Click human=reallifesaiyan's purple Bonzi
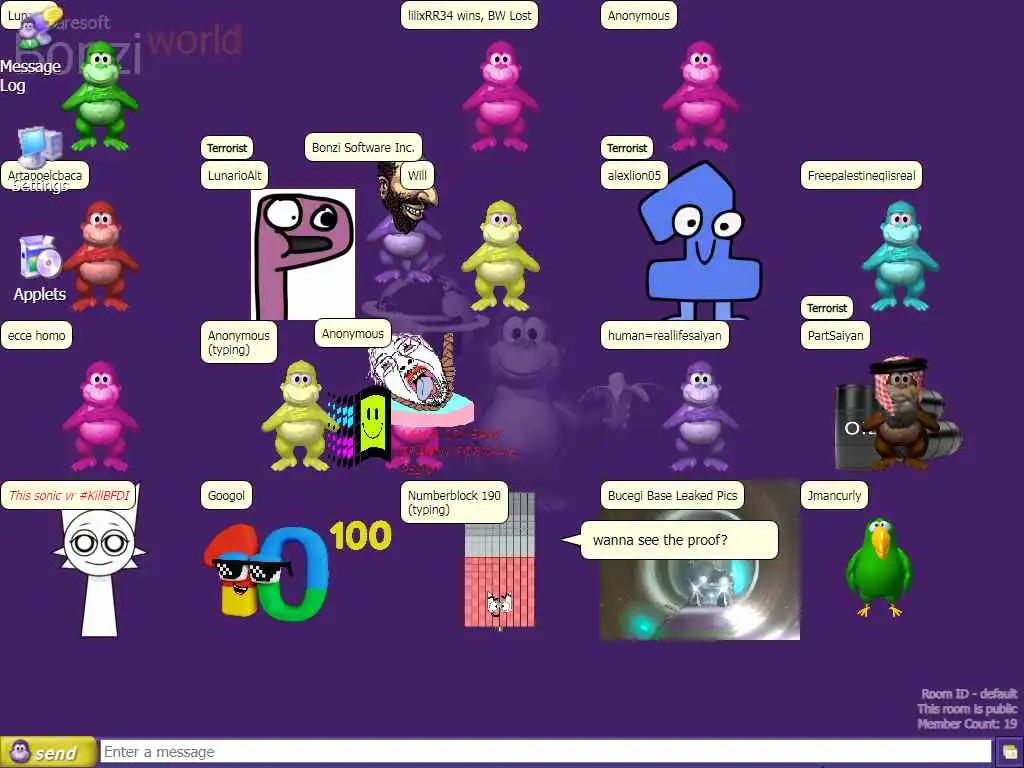The height and width of the screenshot is (768, 1024). tap(700, 416)
